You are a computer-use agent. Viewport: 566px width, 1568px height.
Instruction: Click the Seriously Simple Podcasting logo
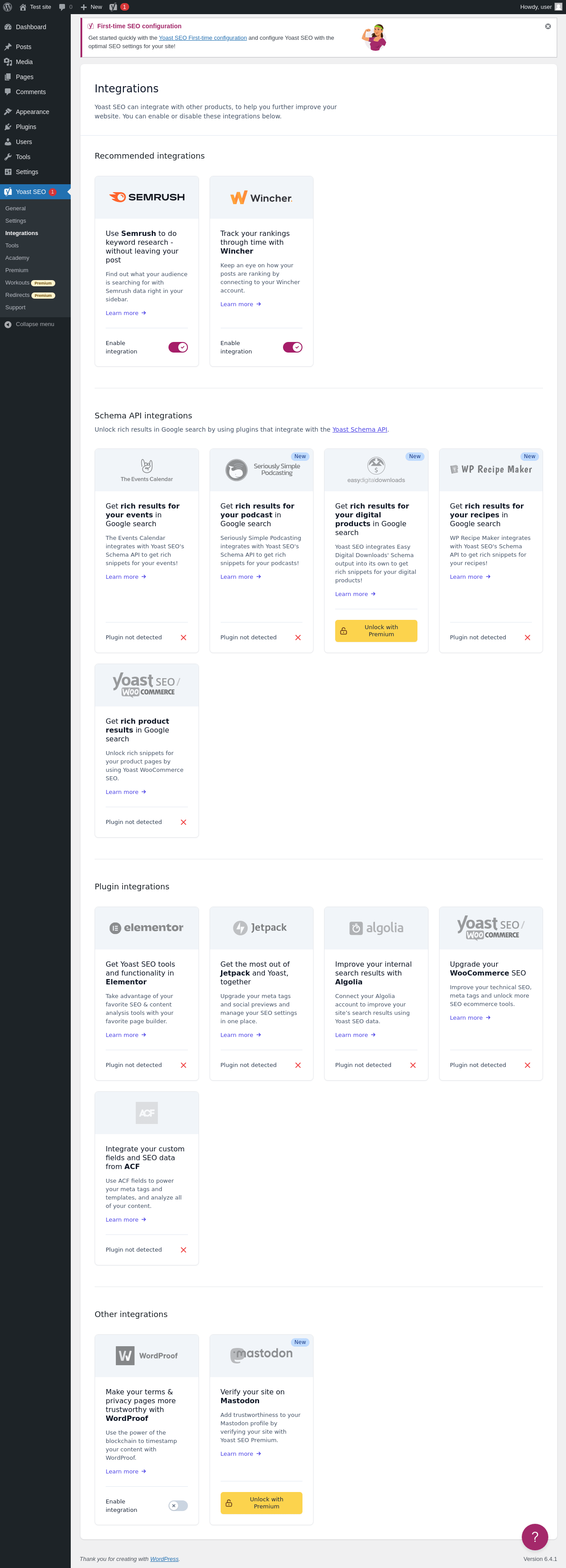pos(263,470)
